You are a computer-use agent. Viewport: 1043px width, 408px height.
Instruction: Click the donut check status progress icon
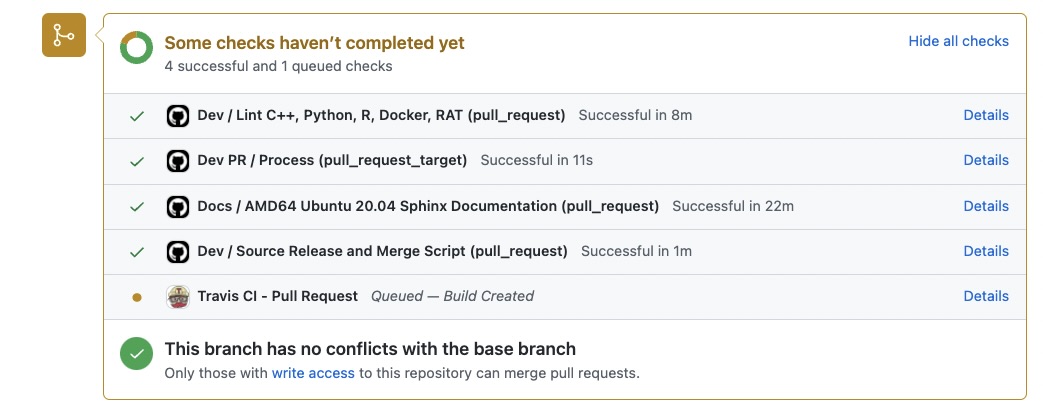pos(136,48)
